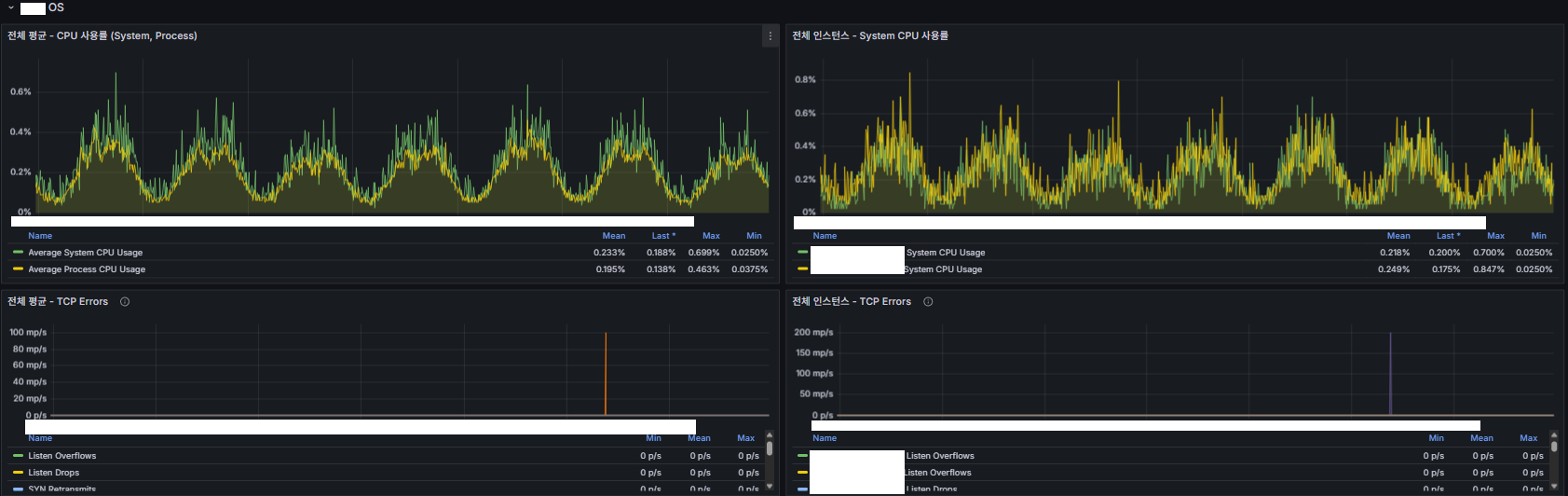This screenshot has width=1568, height=496.
Task: Collapse the OS dashboard row chevron
Action: pyautogui.click(x=11, y=7)
